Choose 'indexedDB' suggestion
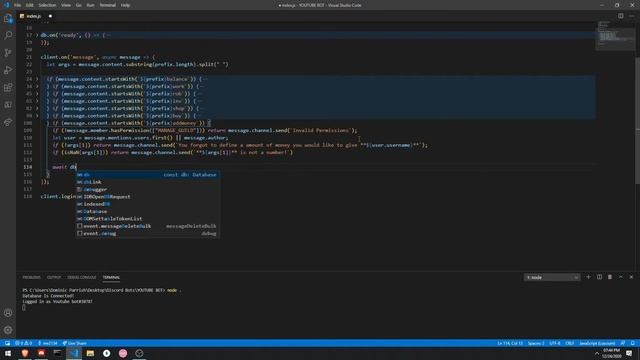Image resolution: width=640 pixels, height=360 pixels. (147, 204)
